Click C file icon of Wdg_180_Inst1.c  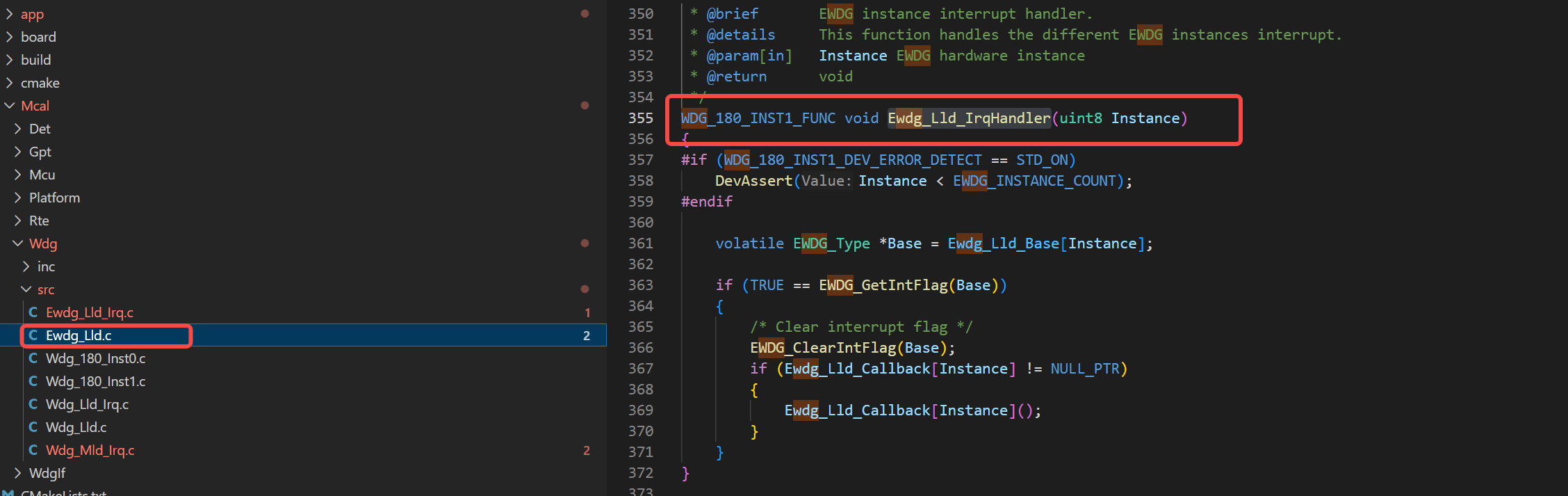pos(33,381)
